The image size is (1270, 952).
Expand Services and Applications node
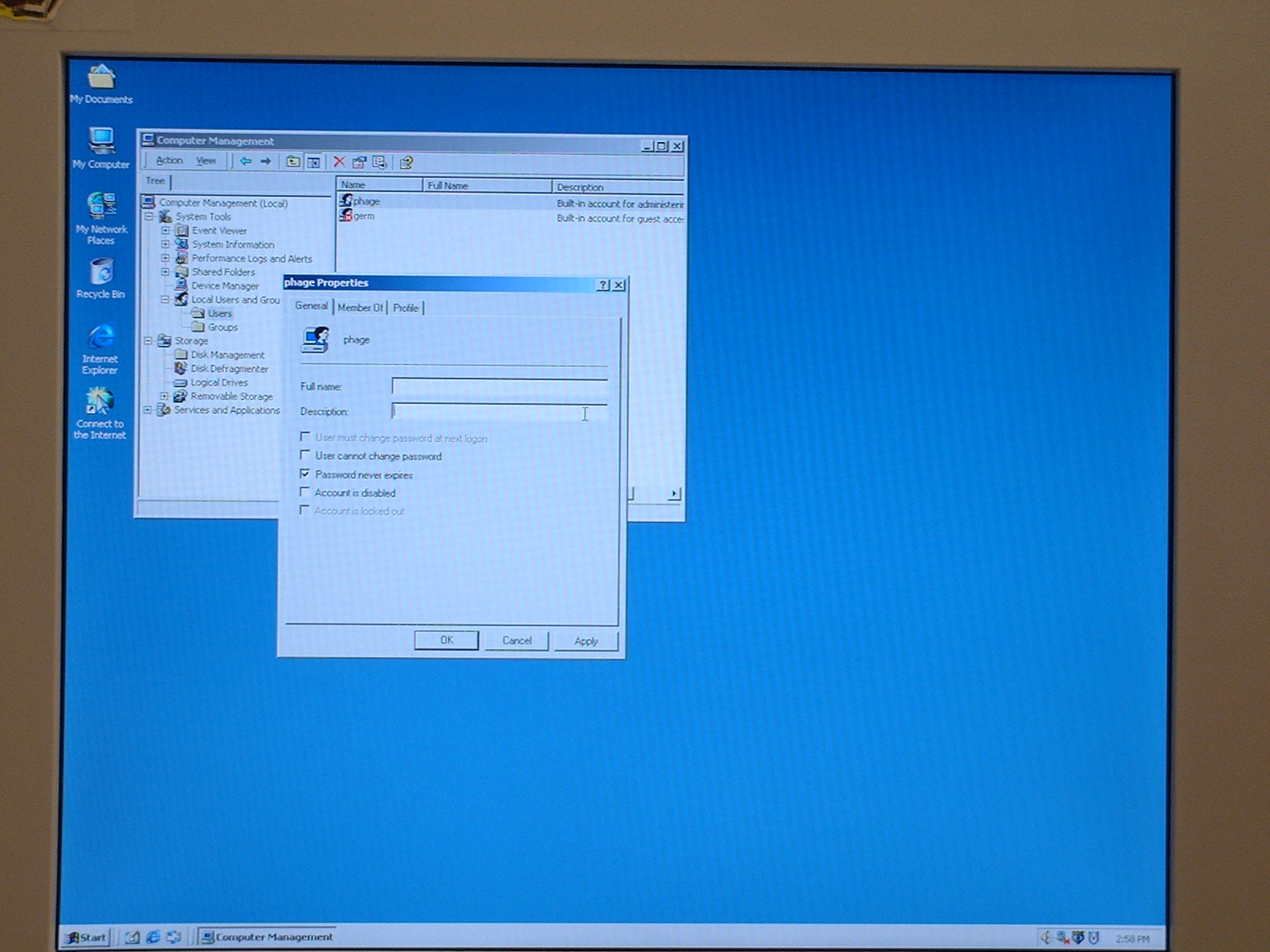(148, 410)
